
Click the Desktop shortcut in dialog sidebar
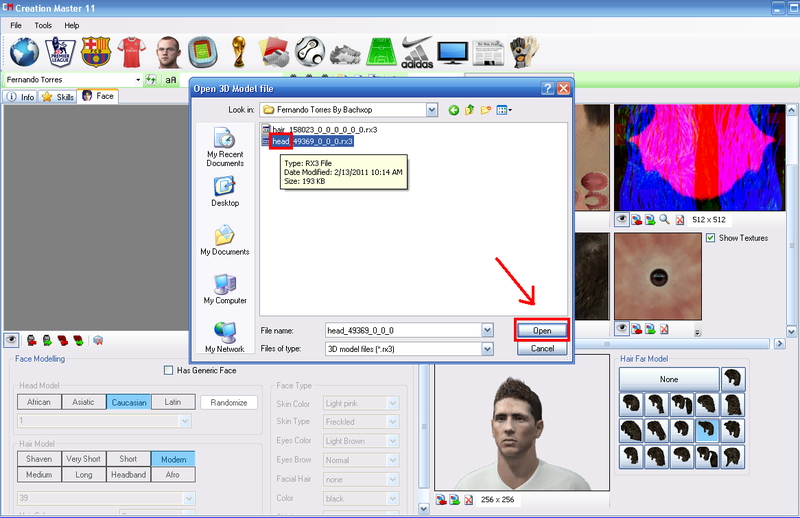click(x=225, y=190)
